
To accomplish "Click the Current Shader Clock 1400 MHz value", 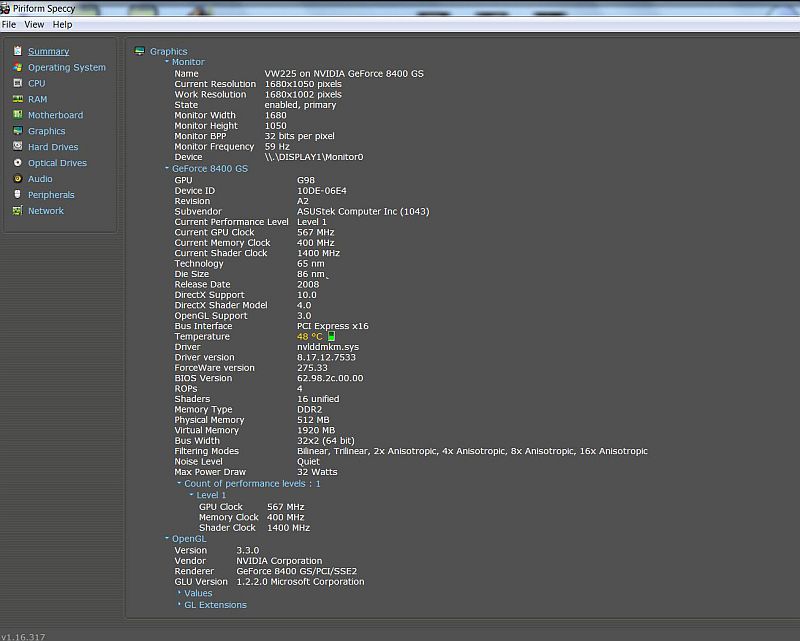I will click(x=318, y=253).
